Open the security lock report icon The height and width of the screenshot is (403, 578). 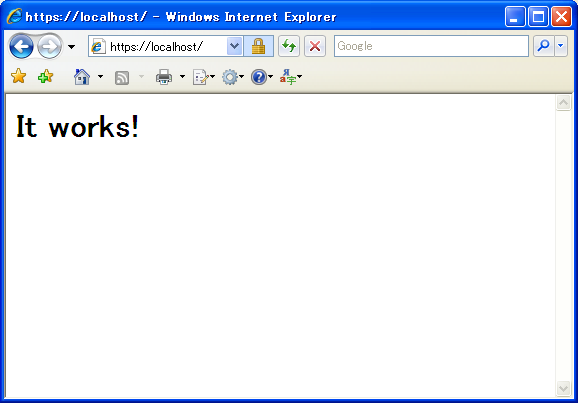point(258,46)
